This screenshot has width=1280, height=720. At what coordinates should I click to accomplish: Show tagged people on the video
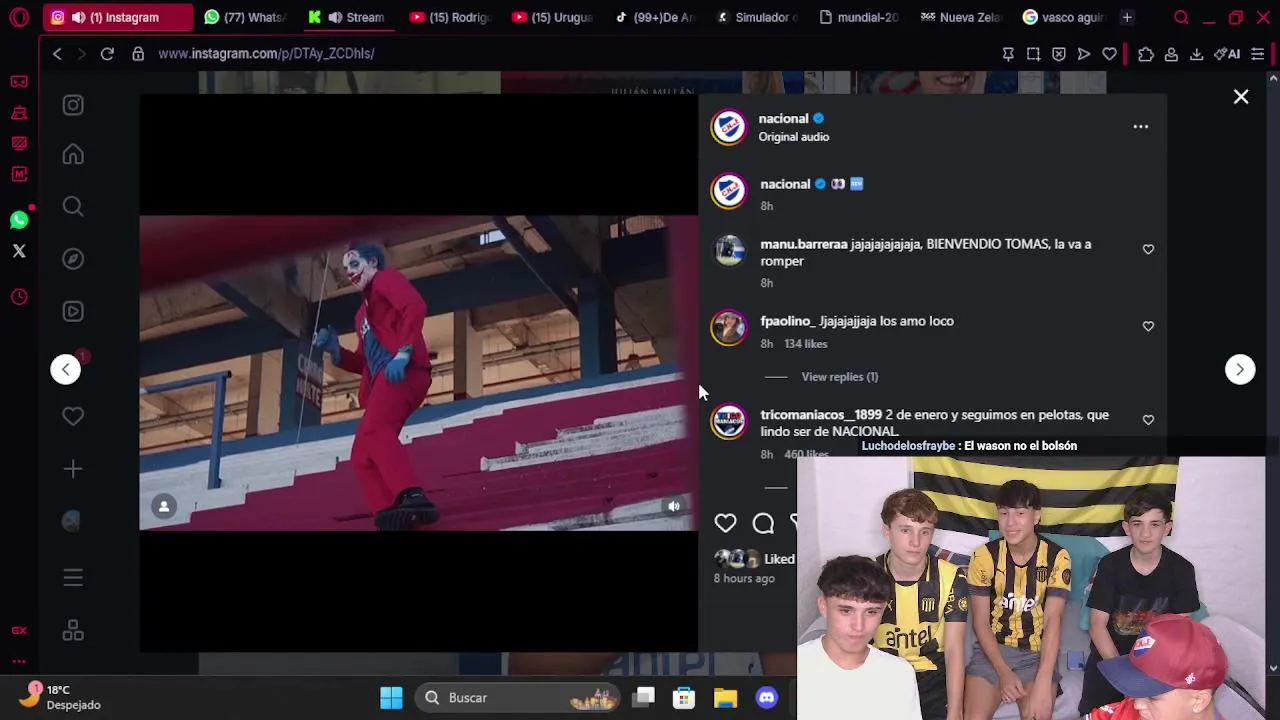pos(164,507)
